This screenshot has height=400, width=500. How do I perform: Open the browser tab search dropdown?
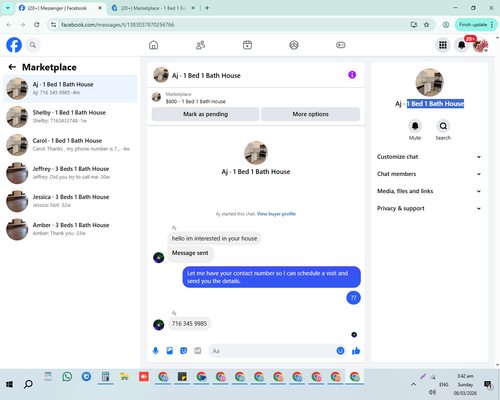tap(8, 8)
